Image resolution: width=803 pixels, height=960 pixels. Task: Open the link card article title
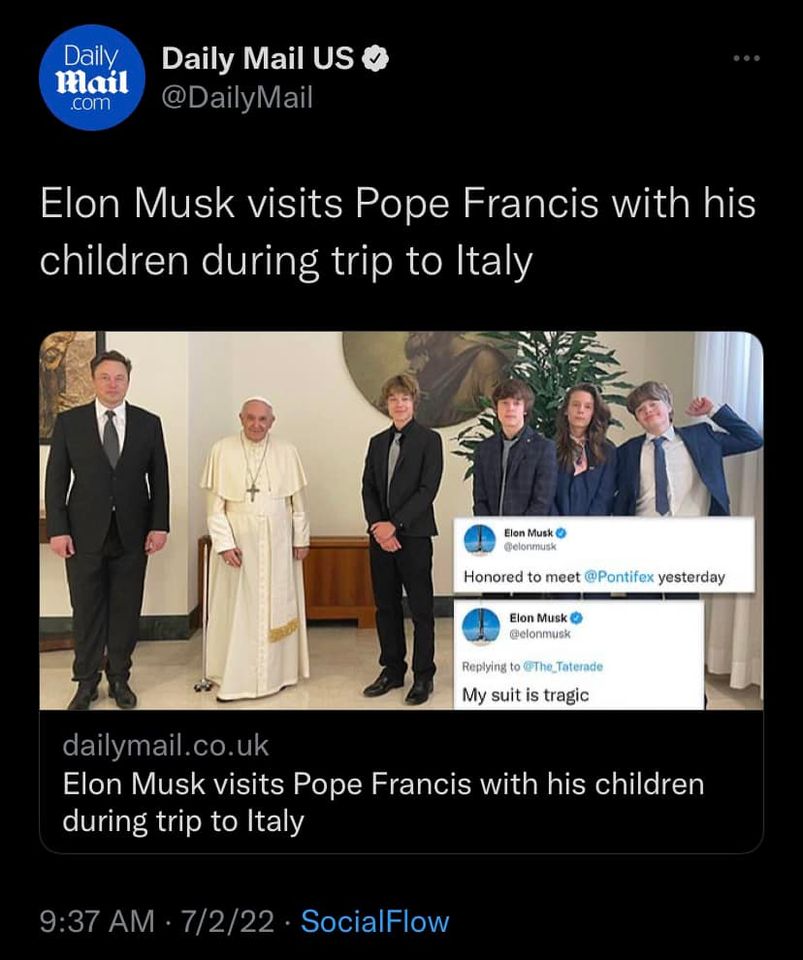[x=382, y=802]
